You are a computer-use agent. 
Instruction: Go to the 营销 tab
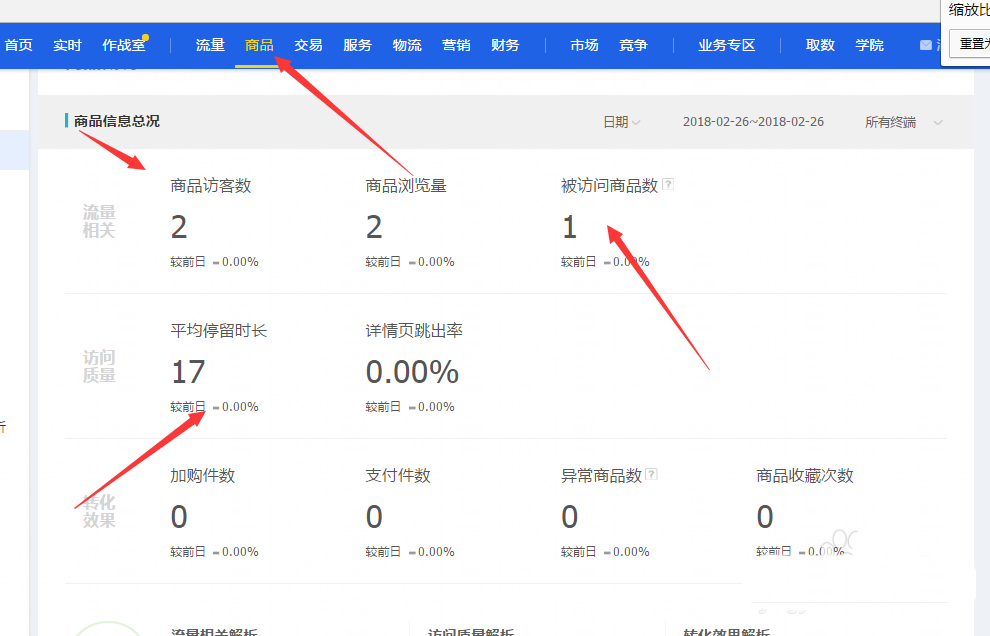[456, 45]
